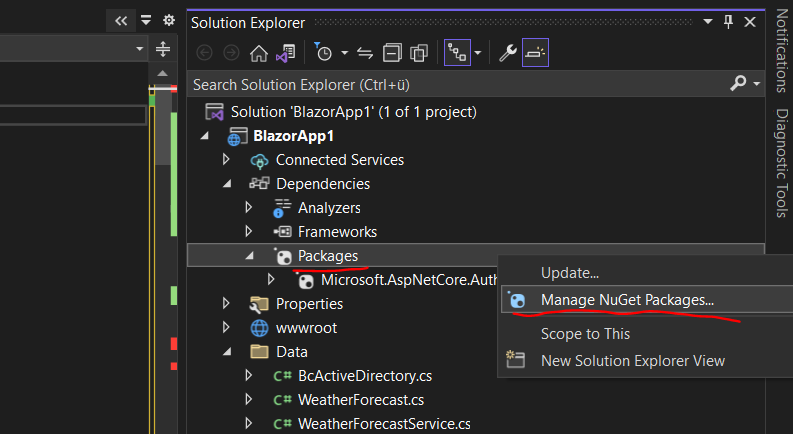Viewport: 793px width, 434px height.
Task: Toggle auto-hide pin for Solution Explorer
Action: [728, 22]
